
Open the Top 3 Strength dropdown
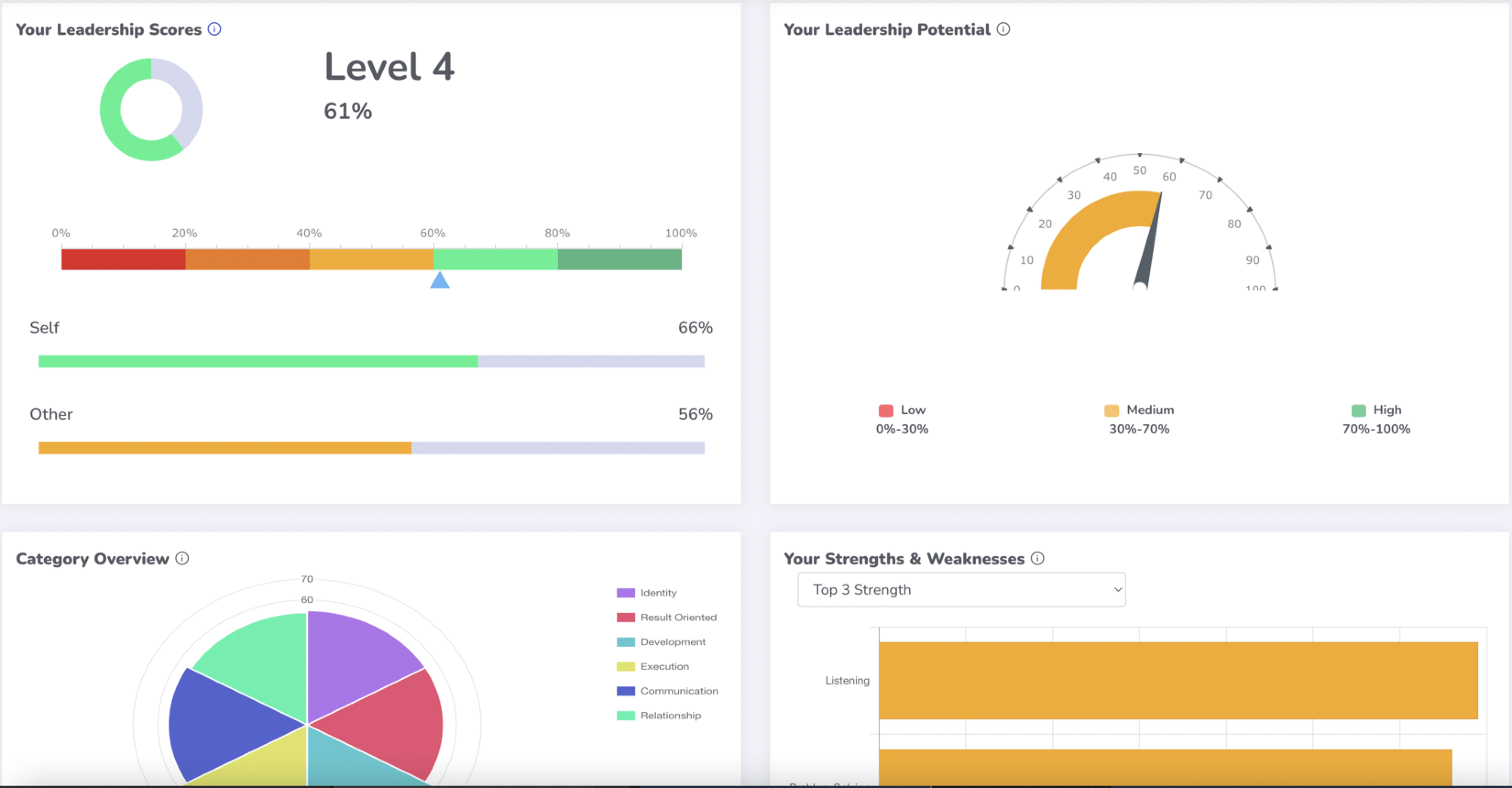961,589
